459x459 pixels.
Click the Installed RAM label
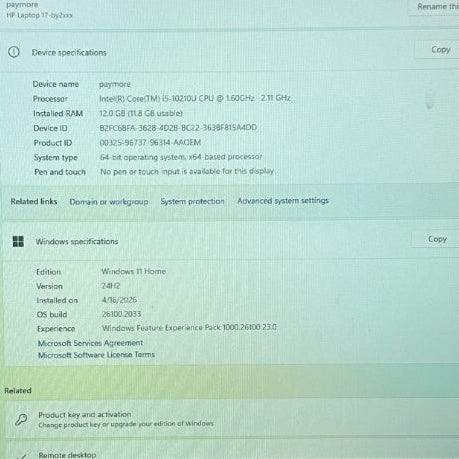coord(58,114)
